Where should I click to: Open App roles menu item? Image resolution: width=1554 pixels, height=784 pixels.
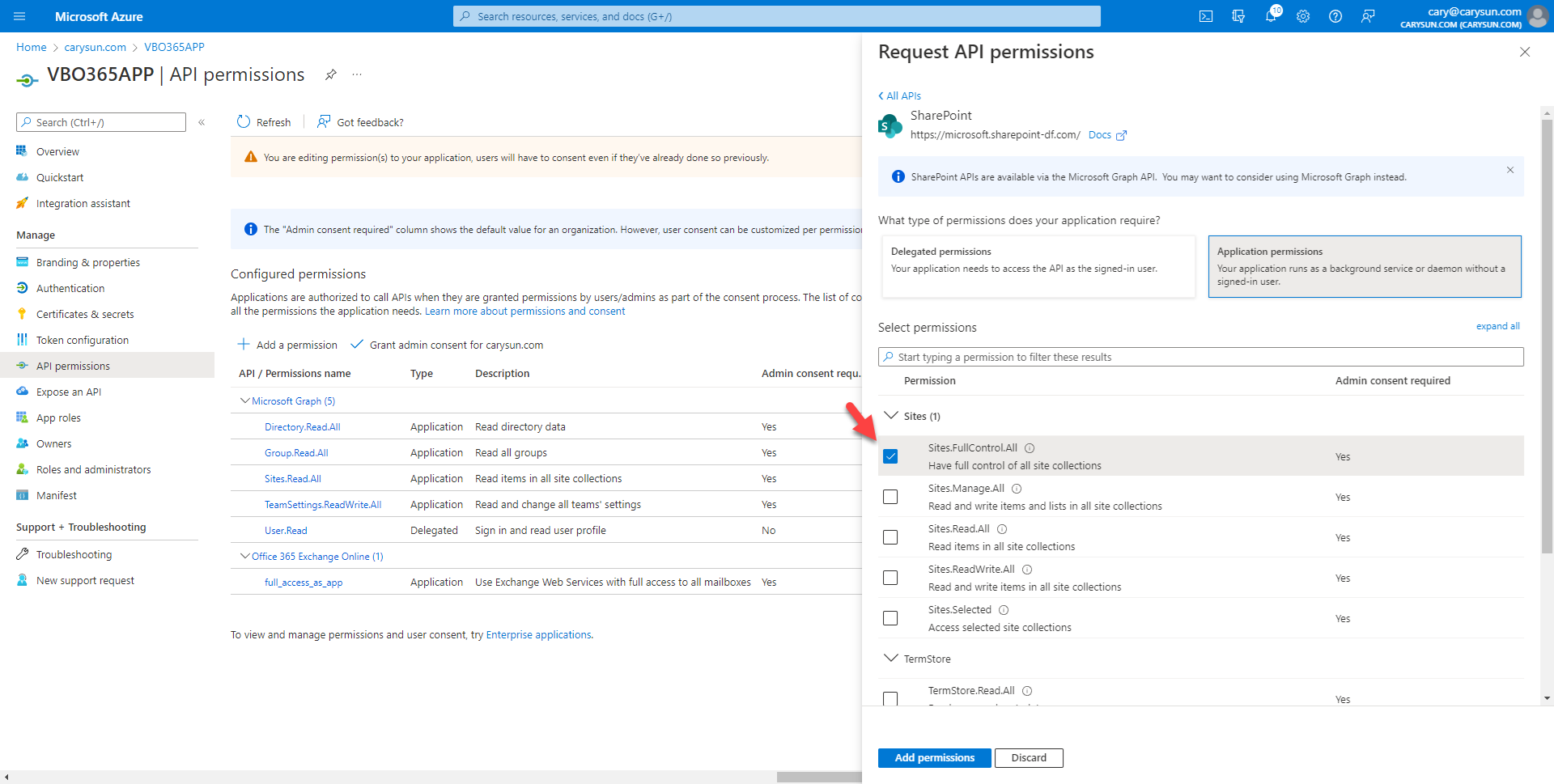pyautogui.click(x=58, y=417)
